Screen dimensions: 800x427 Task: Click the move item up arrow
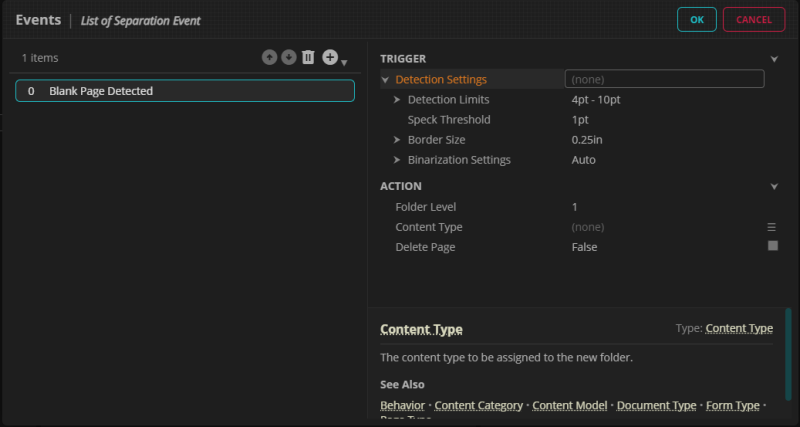[269, 58]
